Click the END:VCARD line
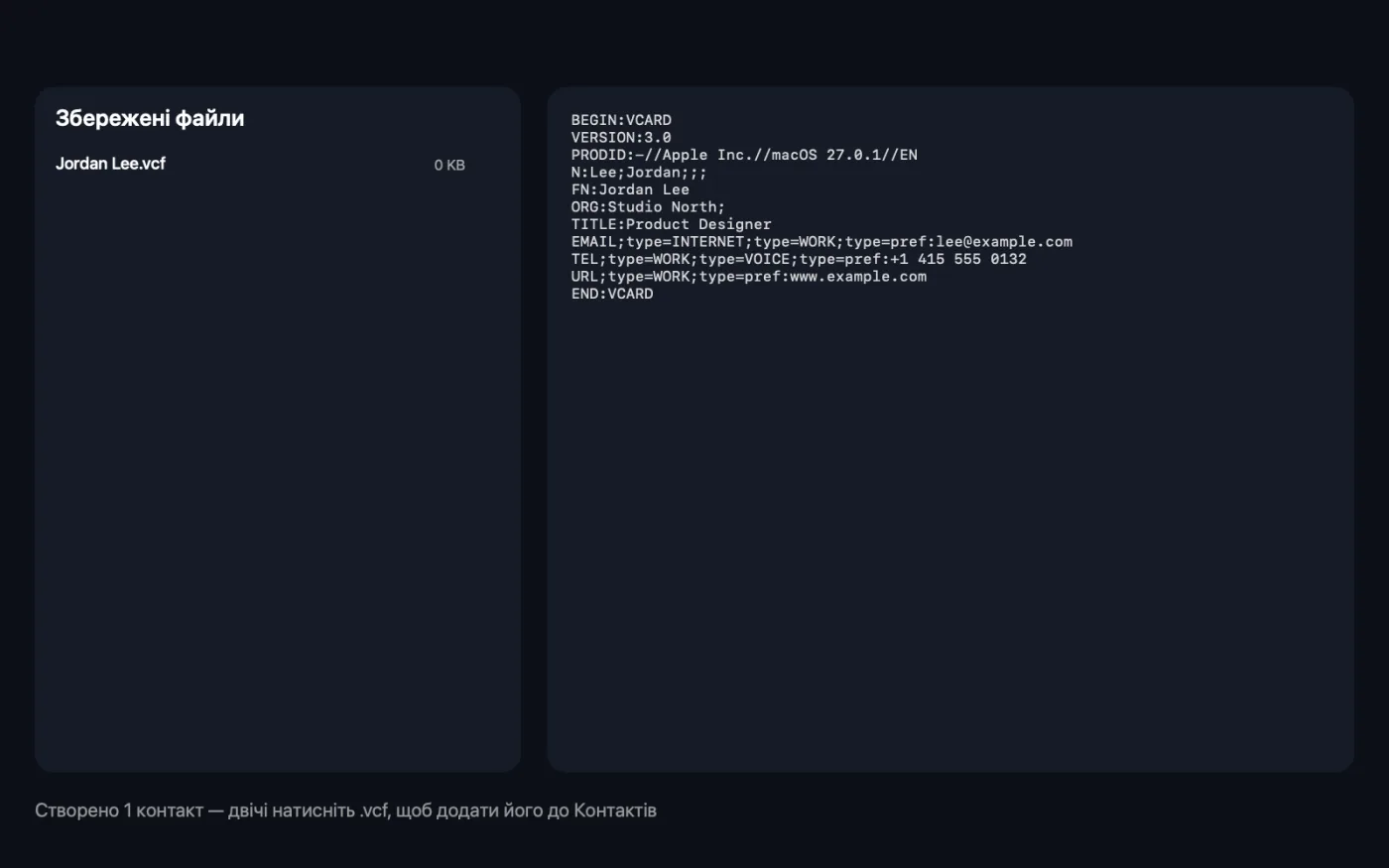 click(x=612, y=294)
